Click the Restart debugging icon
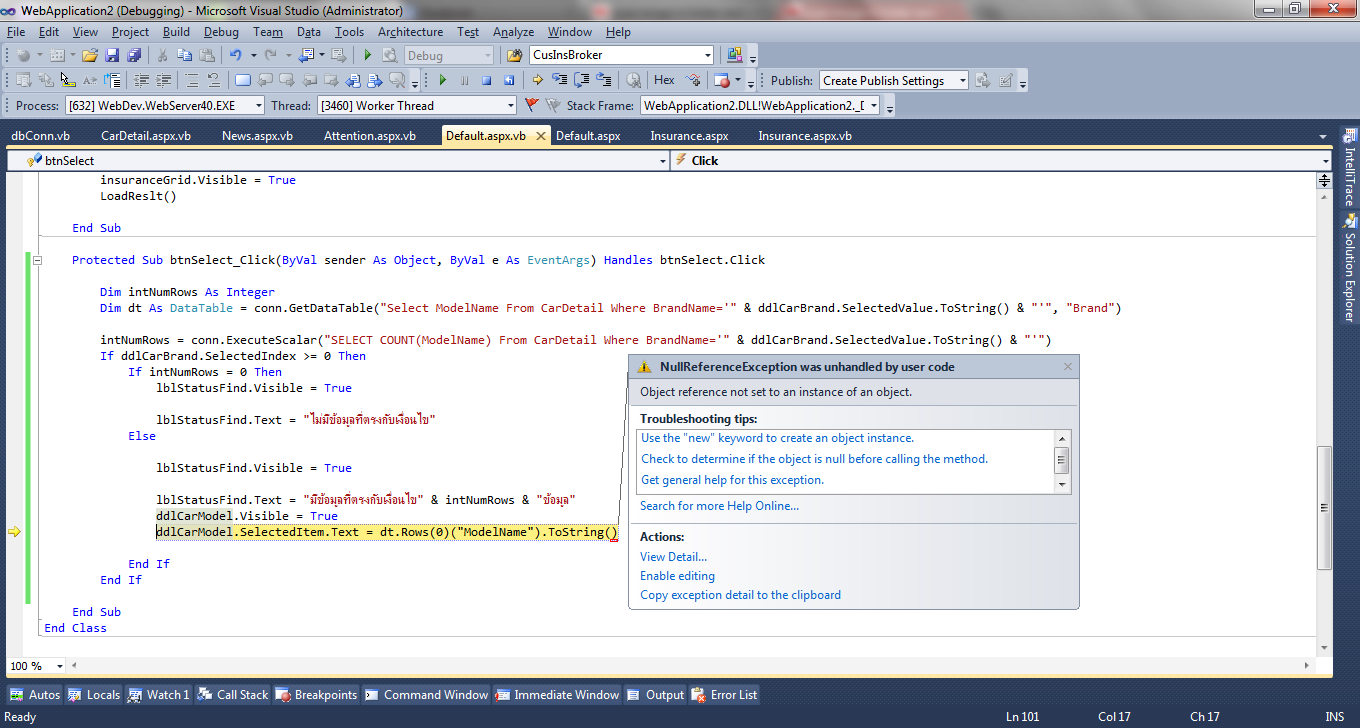The image size is (1360, 728). click(x=509, y=80)
